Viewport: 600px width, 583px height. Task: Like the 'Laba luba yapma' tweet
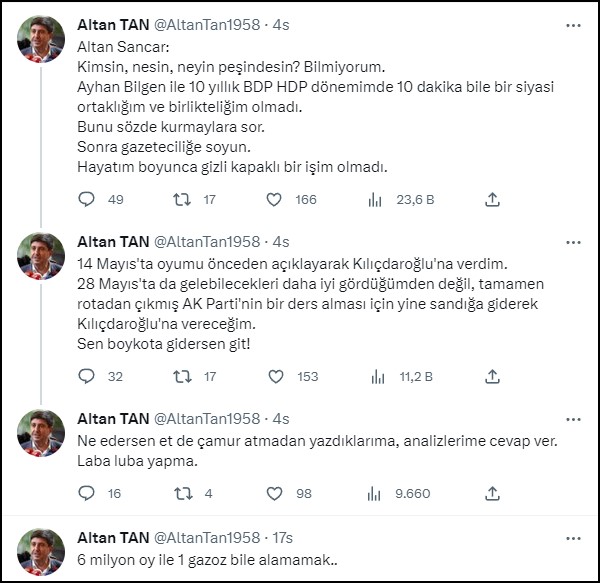tap(274, 493)
